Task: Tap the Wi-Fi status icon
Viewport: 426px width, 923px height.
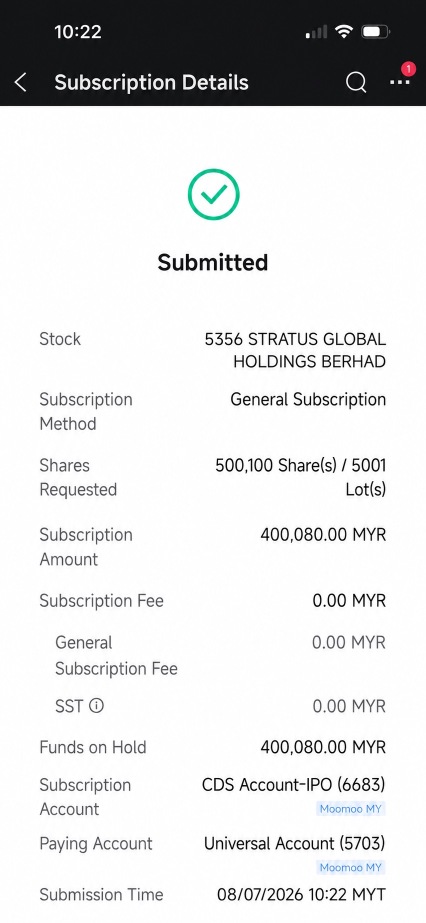Action: [343, 32]
